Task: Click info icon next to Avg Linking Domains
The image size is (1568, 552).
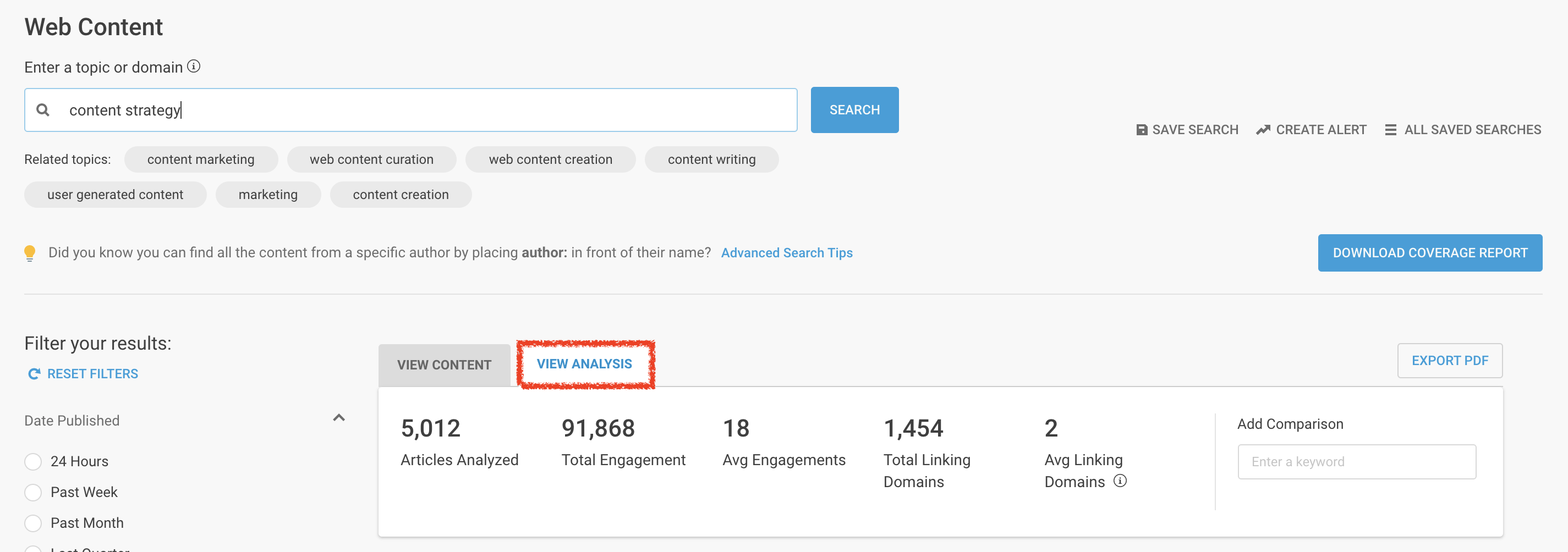Action: click(x=1120, y=481)
